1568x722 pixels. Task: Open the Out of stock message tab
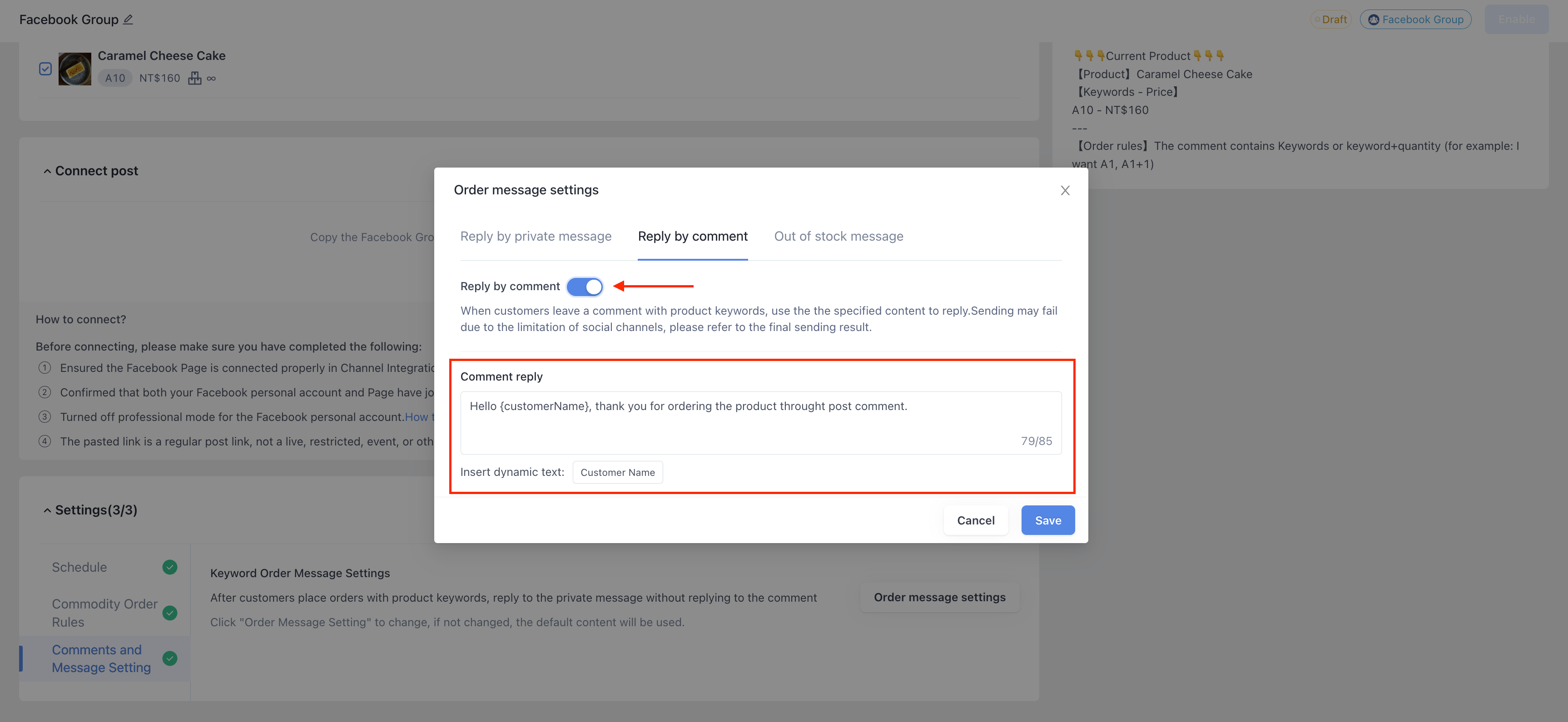838,236
